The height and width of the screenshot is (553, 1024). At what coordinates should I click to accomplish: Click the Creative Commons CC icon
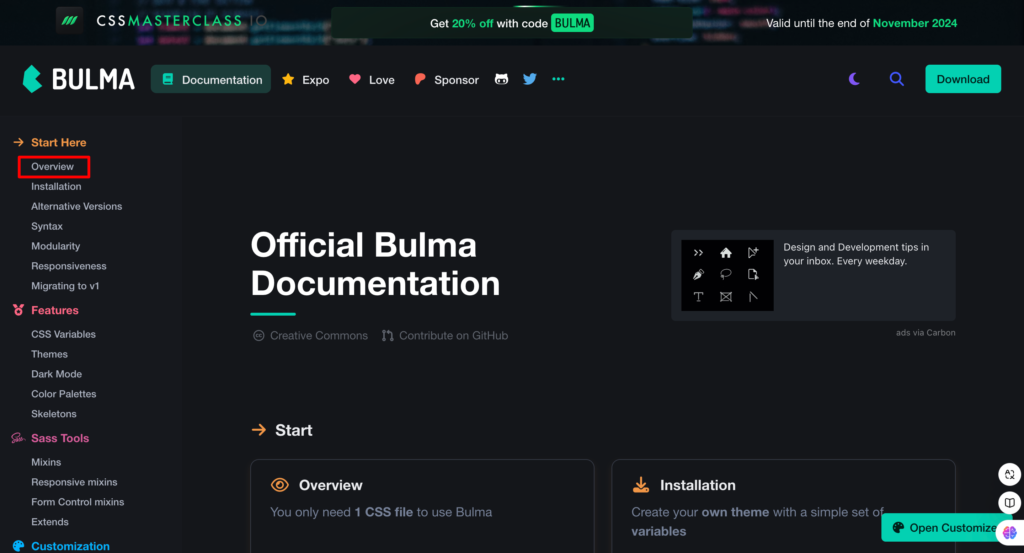259,336
